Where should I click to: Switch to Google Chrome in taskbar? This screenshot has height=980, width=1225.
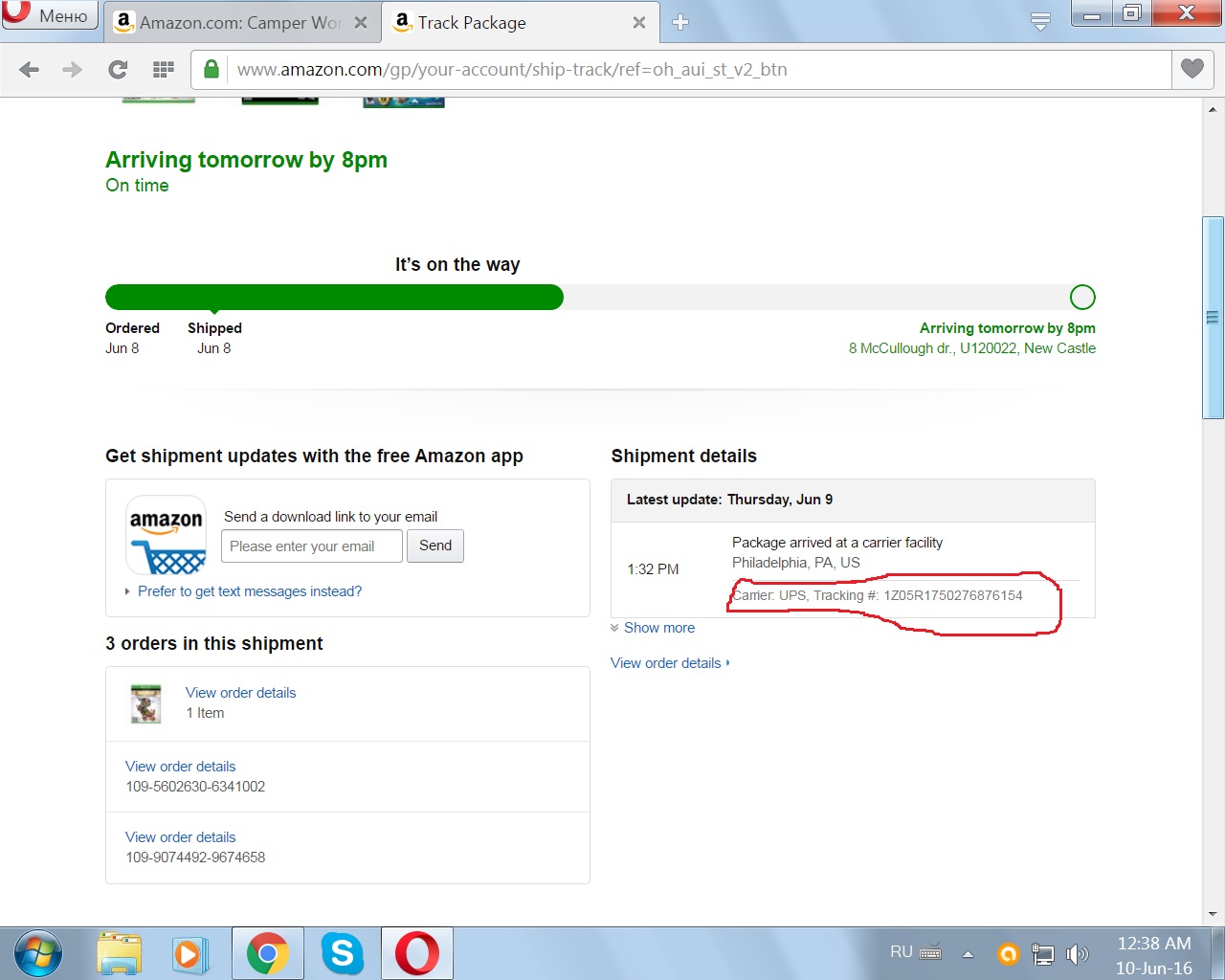tap(268, 953)
